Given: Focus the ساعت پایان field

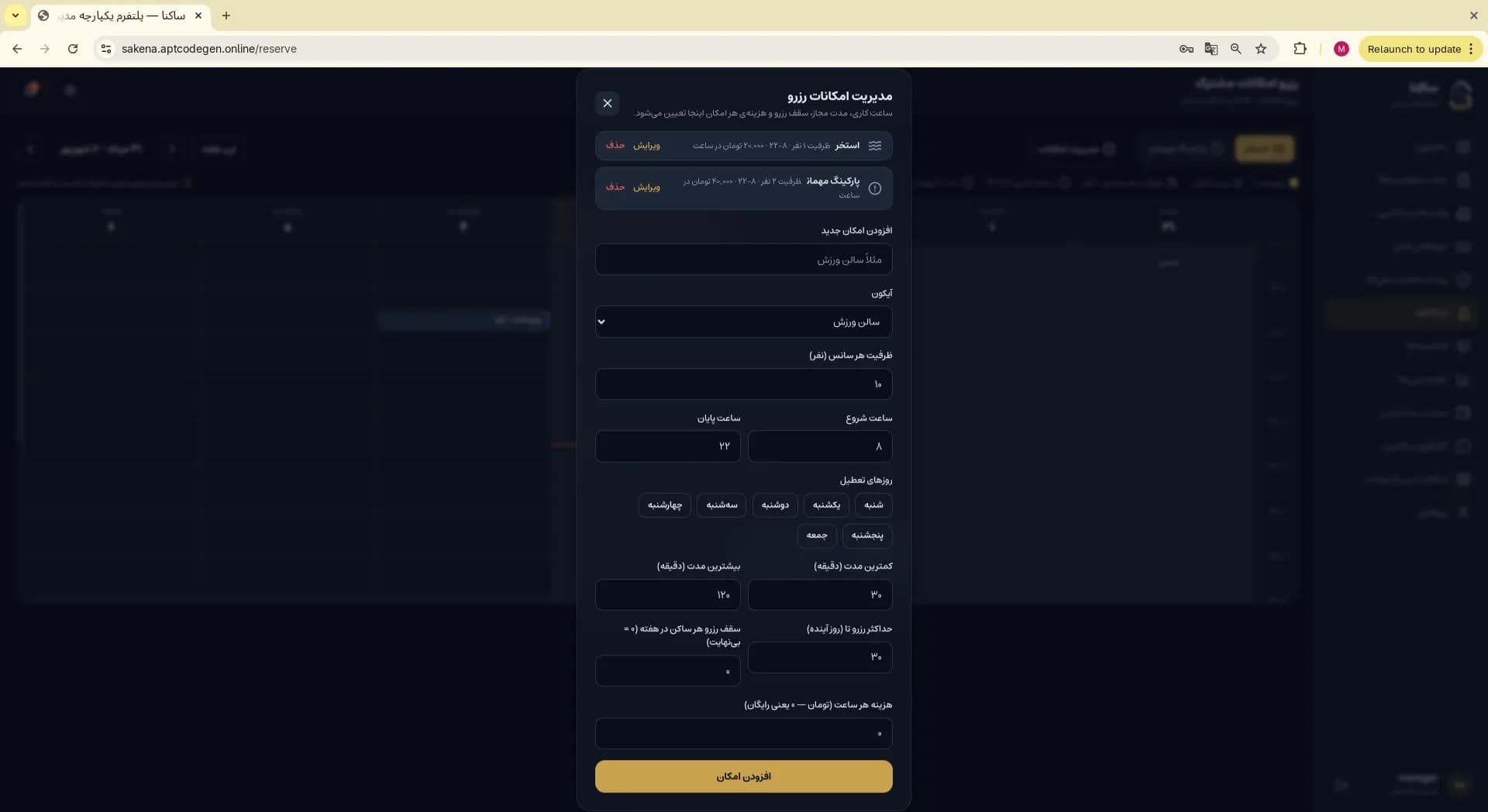Looking at the screenshot, I should (x=668, y=446).
